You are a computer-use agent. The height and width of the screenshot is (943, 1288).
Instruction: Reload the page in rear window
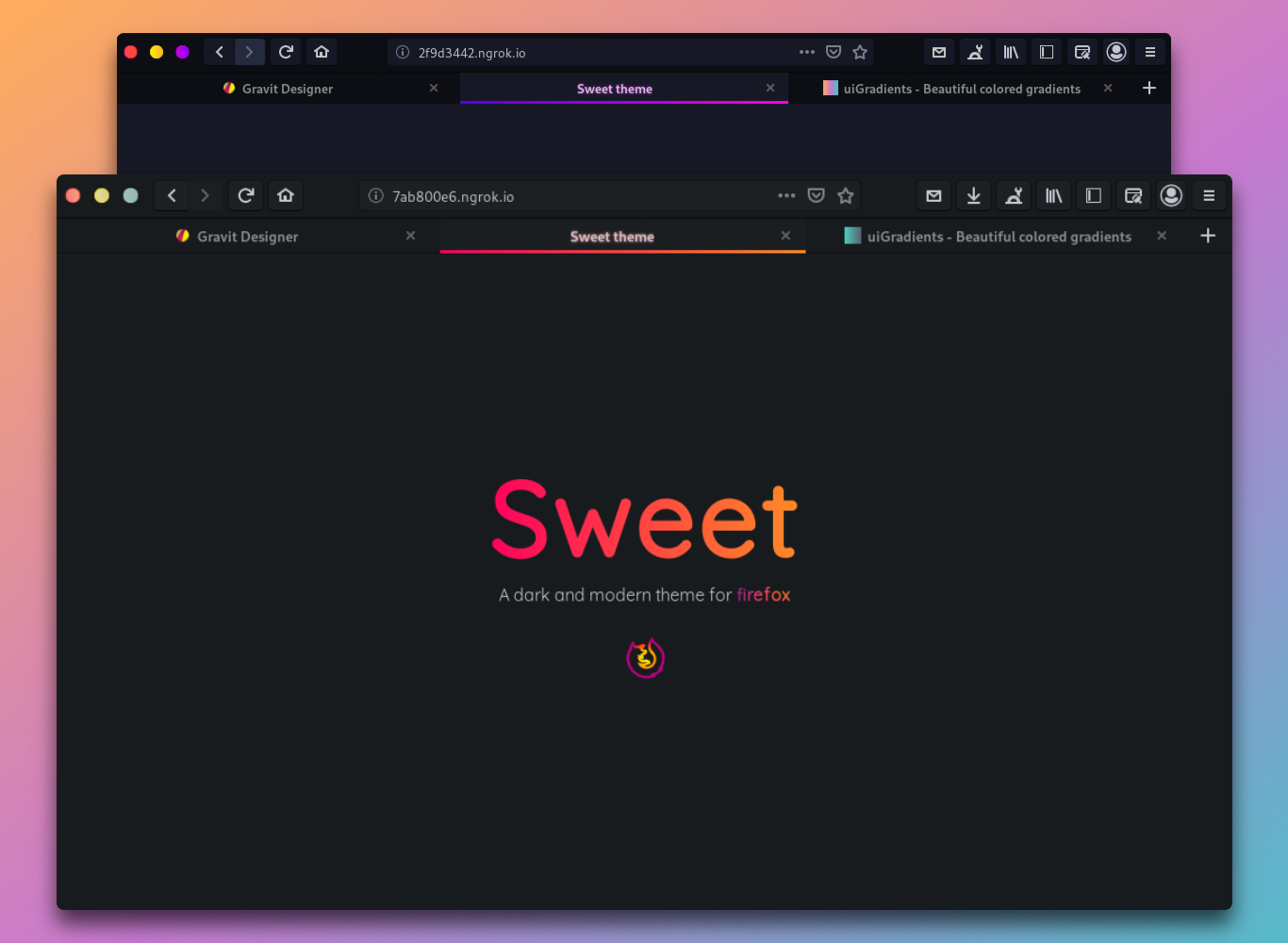click(x=286, y=52)
